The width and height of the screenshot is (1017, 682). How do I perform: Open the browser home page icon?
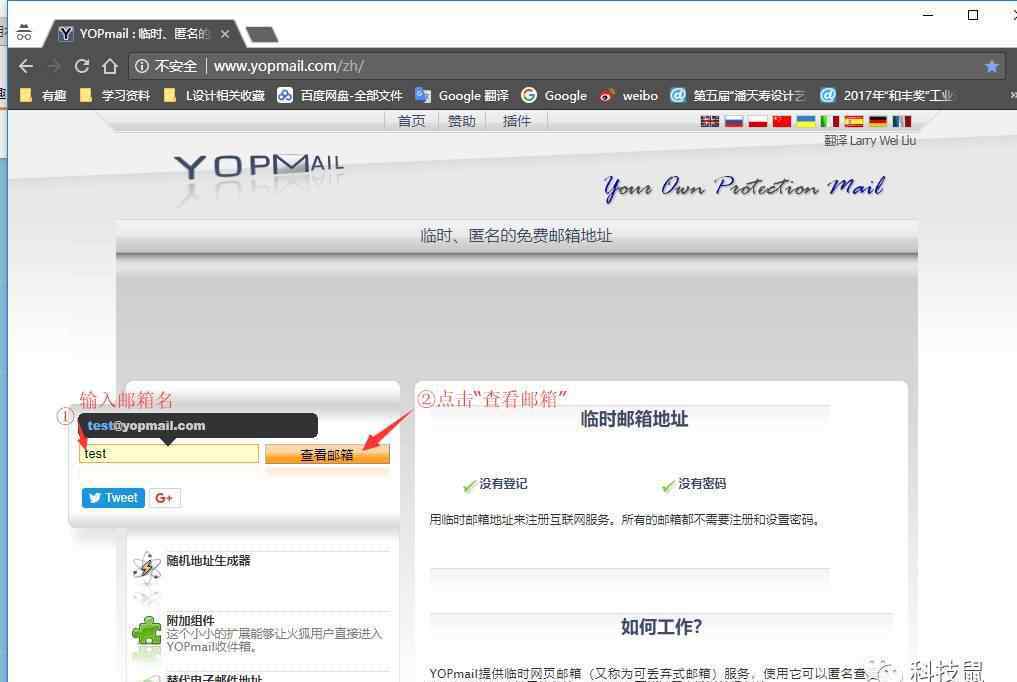pyautogui.click(x=110, y=65)
